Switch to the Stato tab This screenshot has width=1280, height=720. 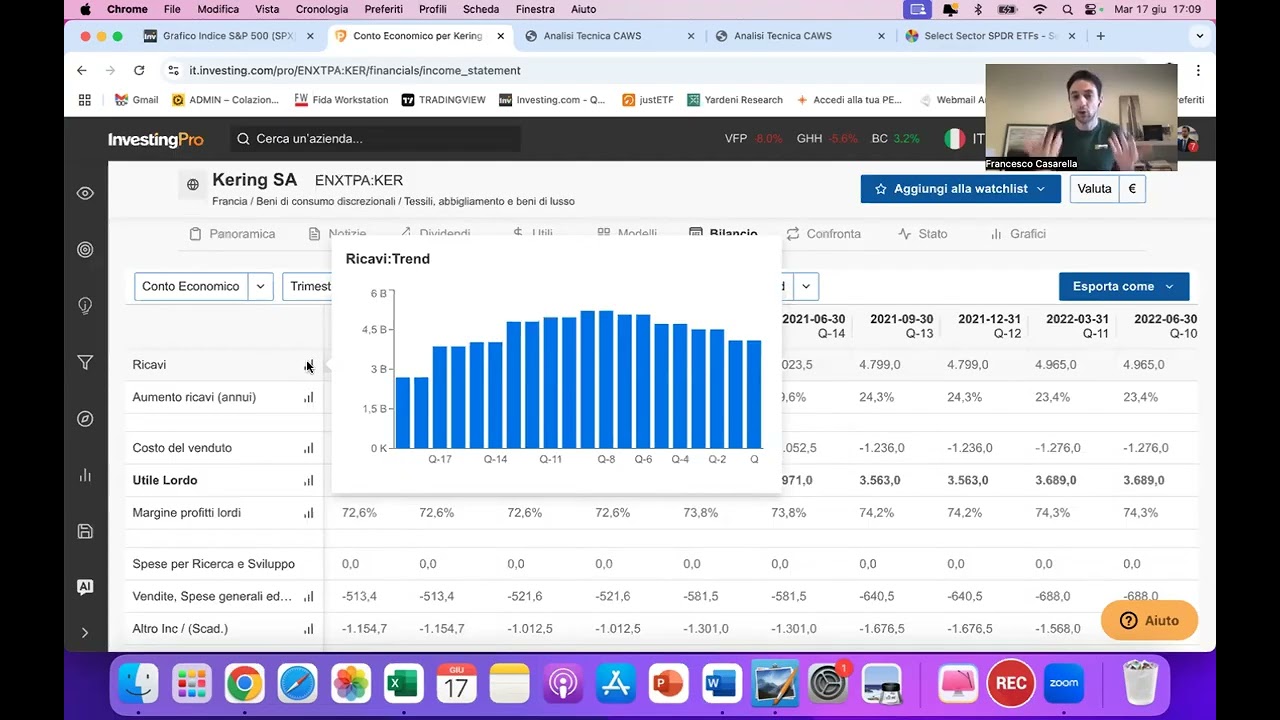923,234
